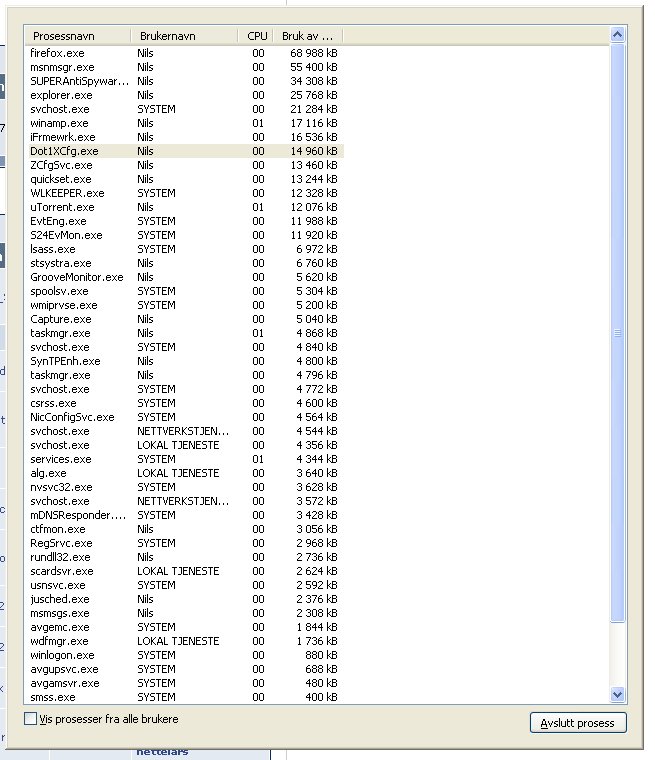
Task: Select the winamp.exe process
Action: (x=184, y=123)
